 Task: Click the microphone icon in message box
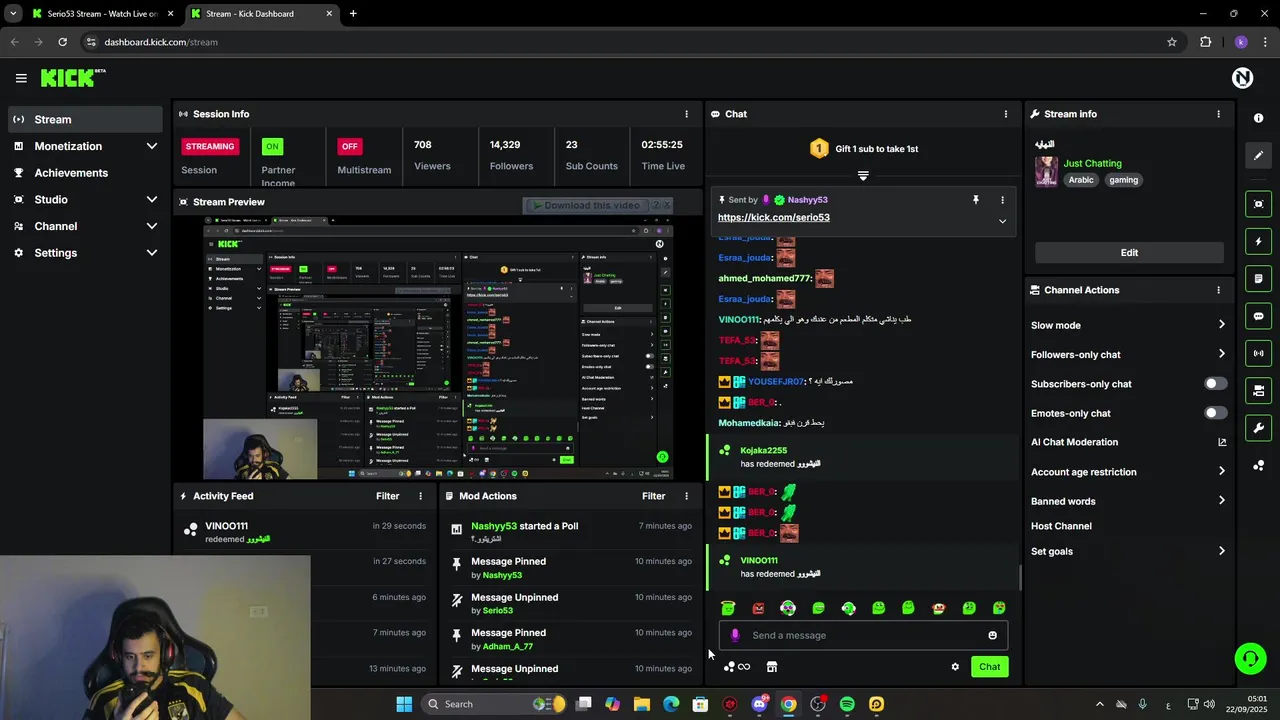pos(735,635)
